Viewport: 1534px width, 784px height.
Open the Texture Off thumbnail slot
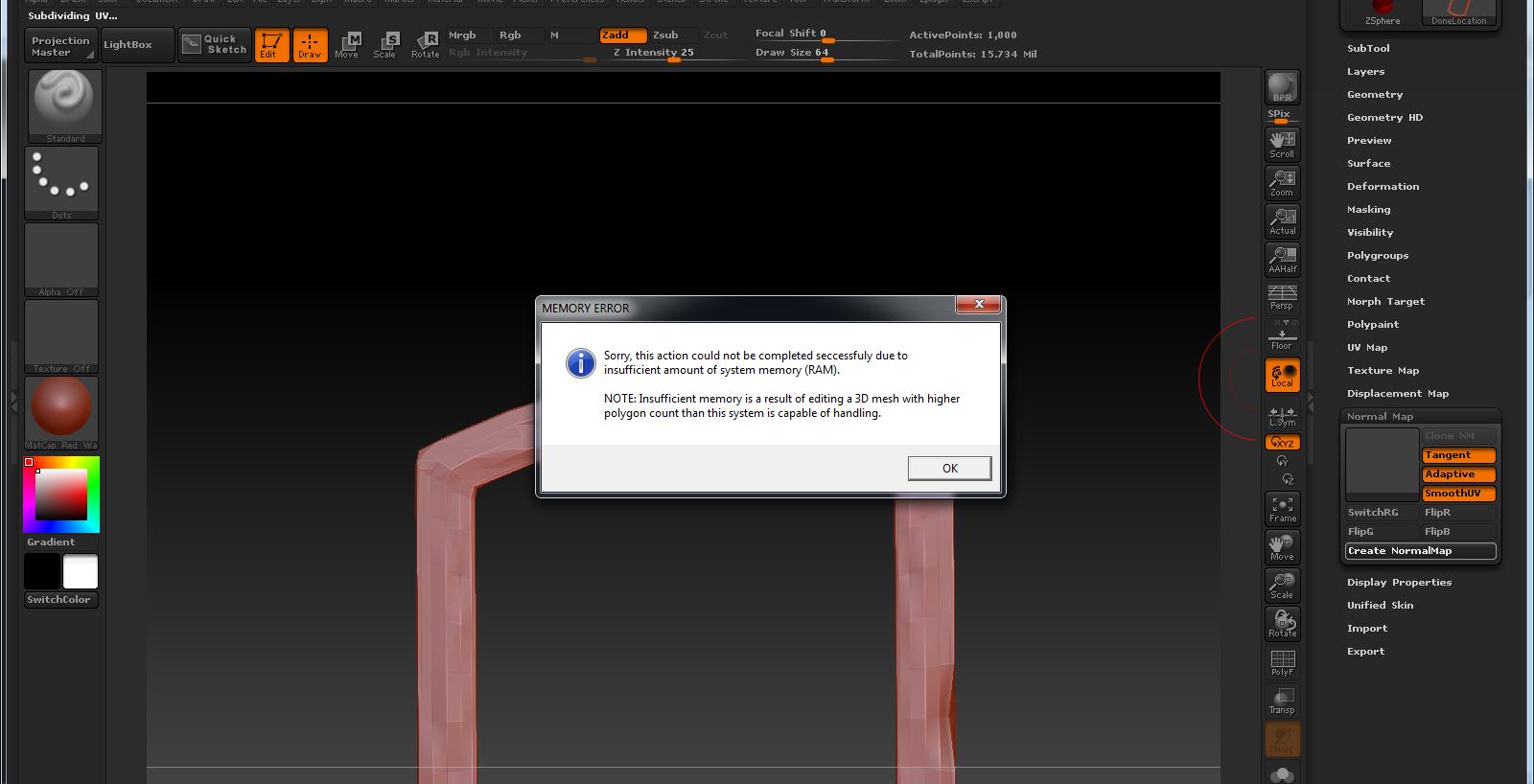61,336
